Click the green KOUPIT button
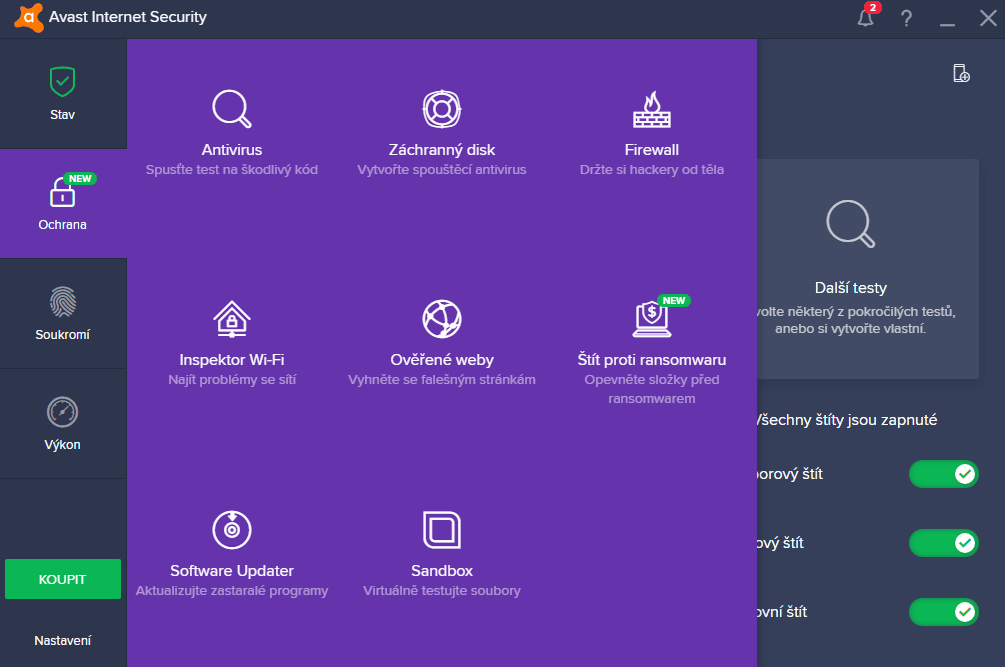 63,579
